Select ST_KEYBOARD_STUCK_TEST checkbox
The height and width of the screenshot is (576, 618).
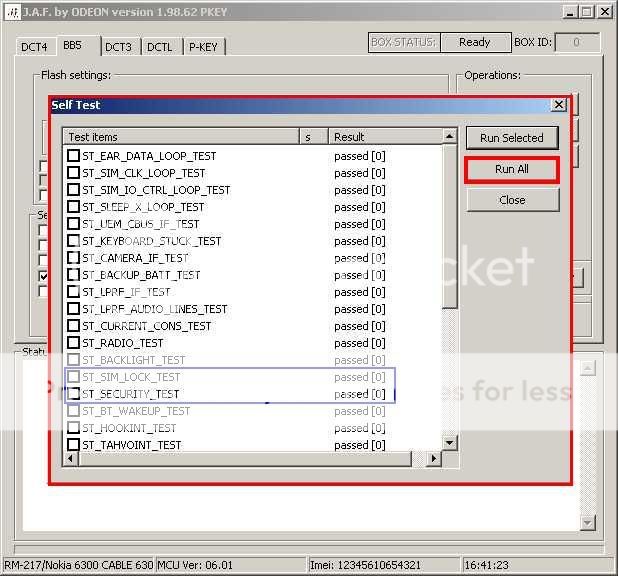[73, 240]
